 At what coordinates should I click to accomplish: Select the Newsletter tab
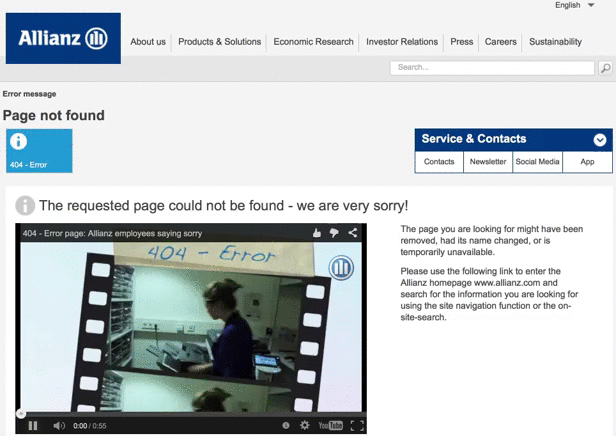pos(488,162)
